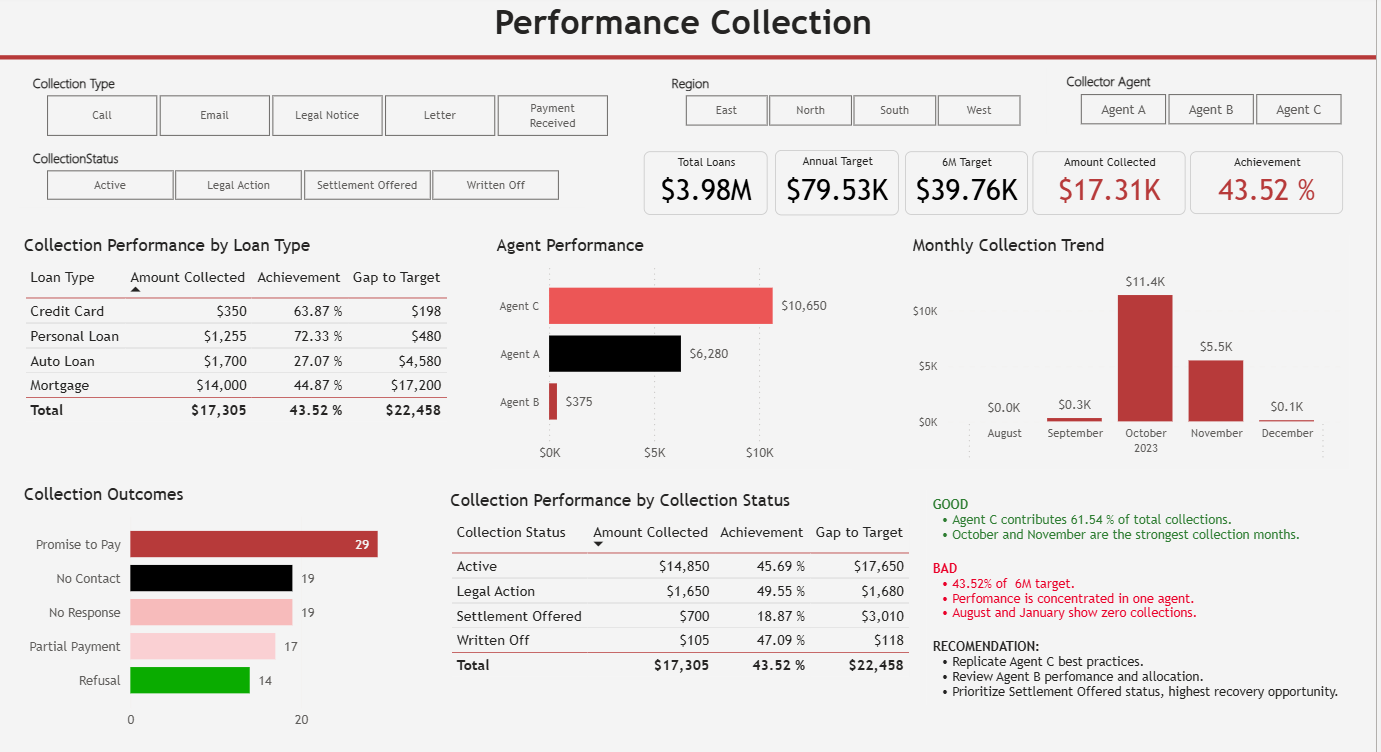The height and width of the screenshot is (752, 1381).
Task: Select Agent B collector slicer
Action: 1211,110
